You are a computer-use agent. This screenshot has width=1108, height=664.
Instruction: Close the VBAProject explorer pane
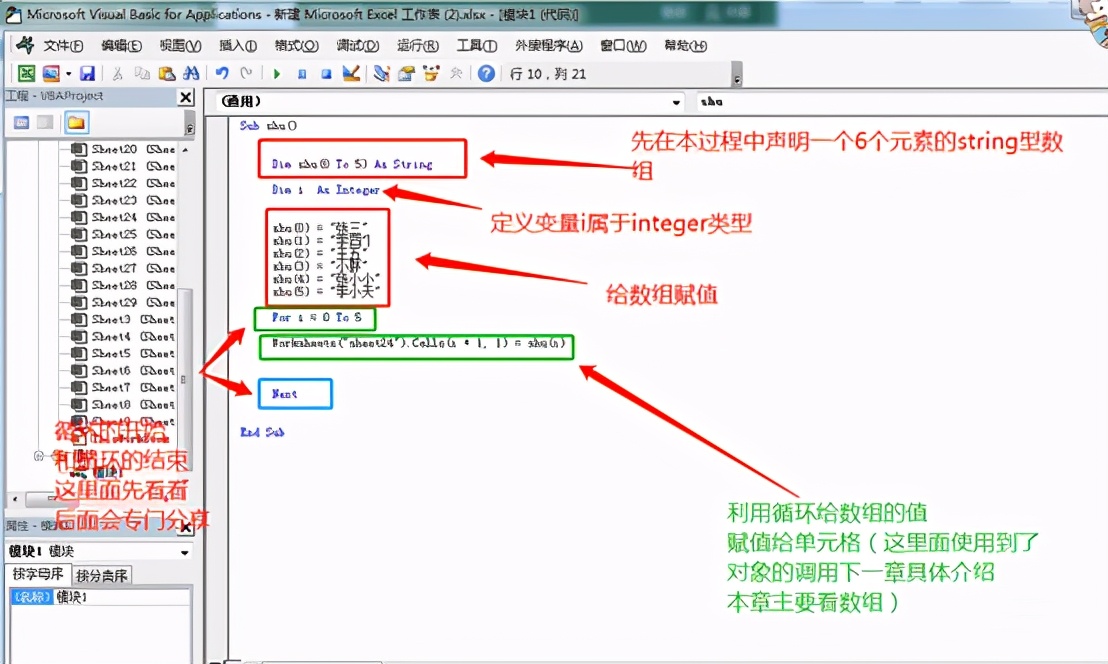(x=186, y=97)
